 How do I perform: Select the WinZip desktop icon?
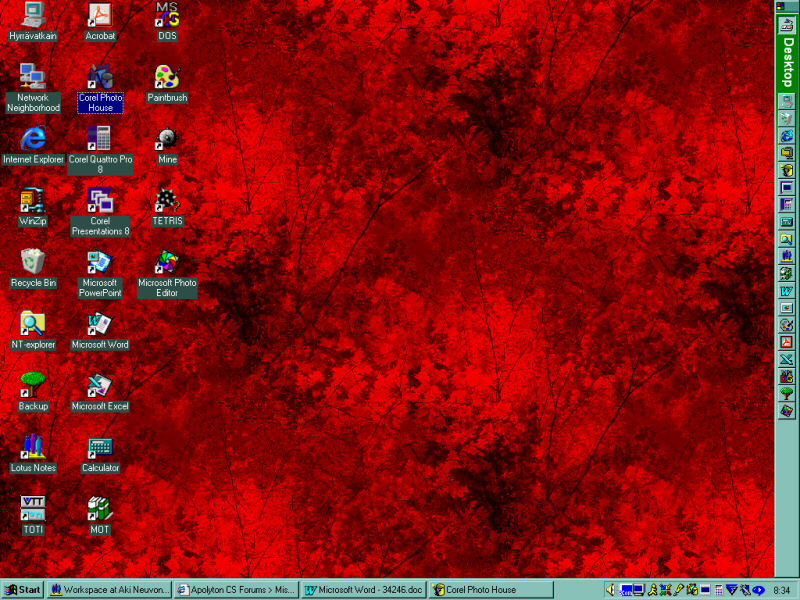pyautogui.click(x=33, y=200)
